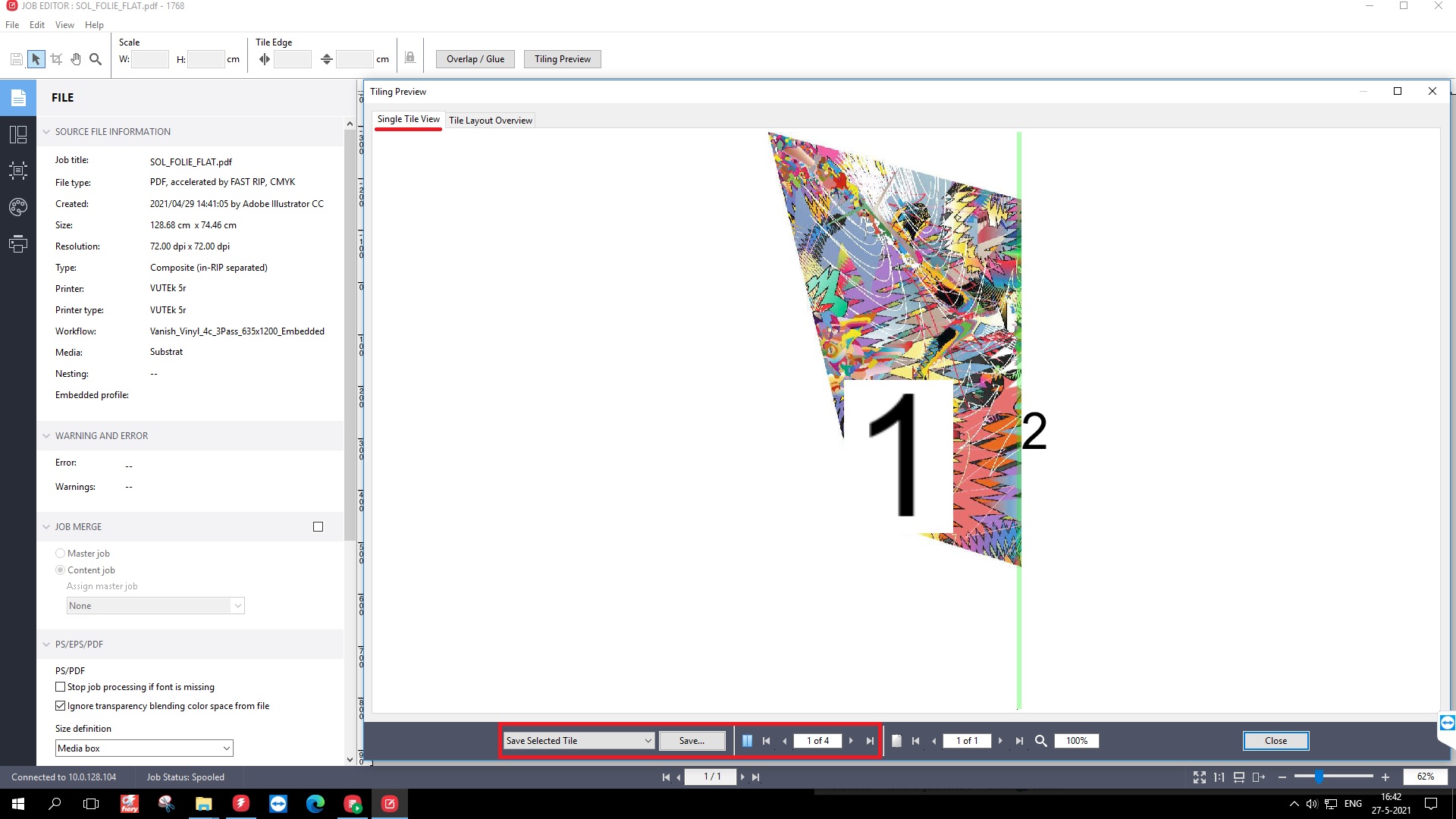Toggle the scale proportion lock icon
The image size is (1456, 819).
(x=409, y=58)
